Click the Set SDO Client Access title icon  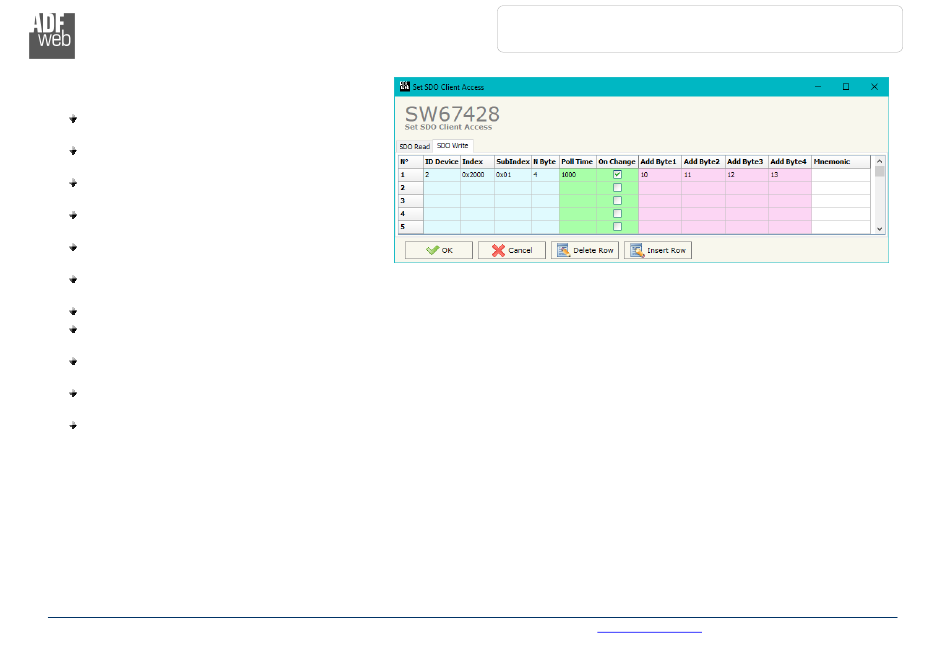click(404, 87)
